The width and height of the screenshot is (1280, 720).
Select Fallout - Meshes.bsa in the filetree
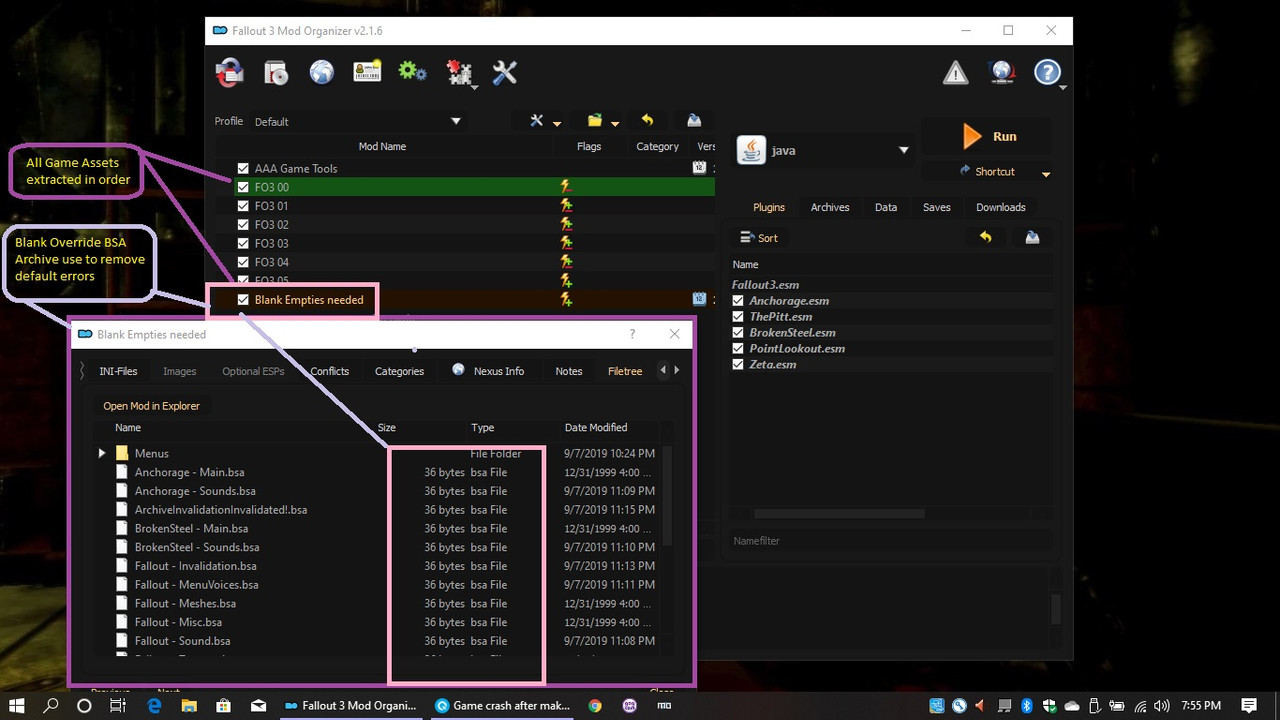(x=185, y=603)
